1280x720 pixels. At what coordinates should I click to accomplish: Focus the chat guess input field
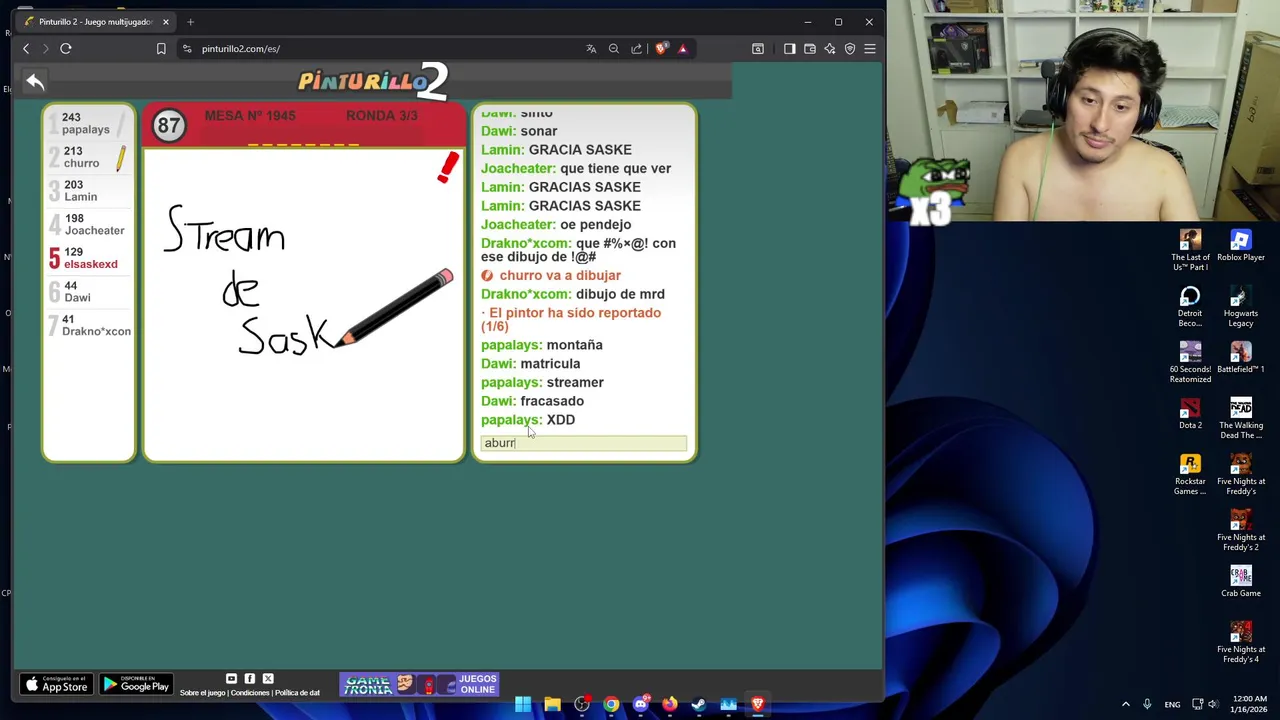[x=584, y=443]
